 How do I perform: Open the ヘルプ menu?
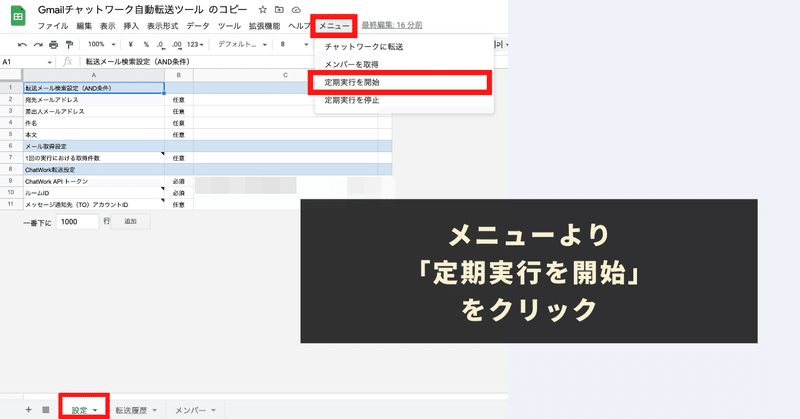[x=299, y=26]
